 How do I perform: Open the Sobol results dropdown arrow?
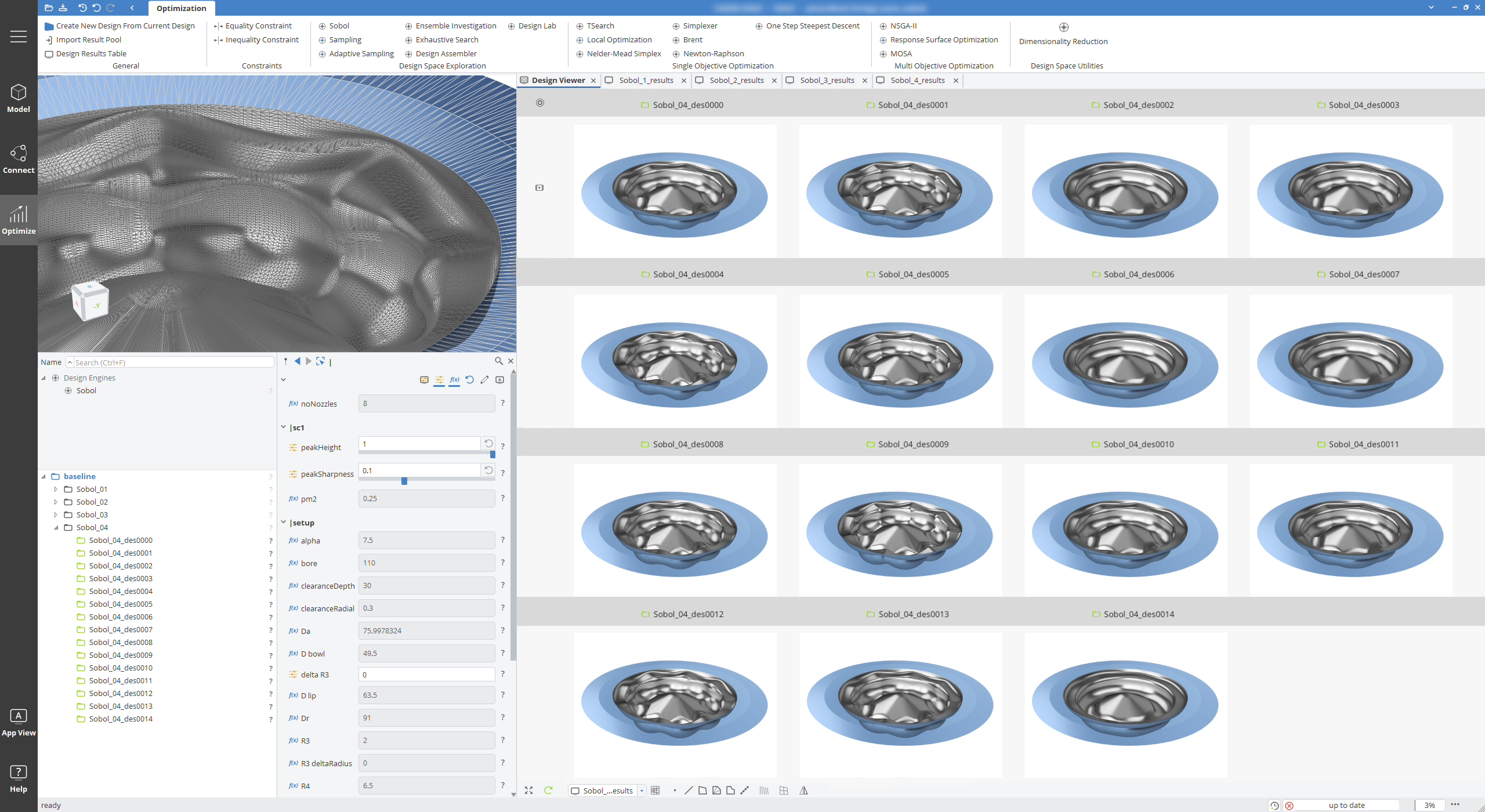click(x=642, y=791)
